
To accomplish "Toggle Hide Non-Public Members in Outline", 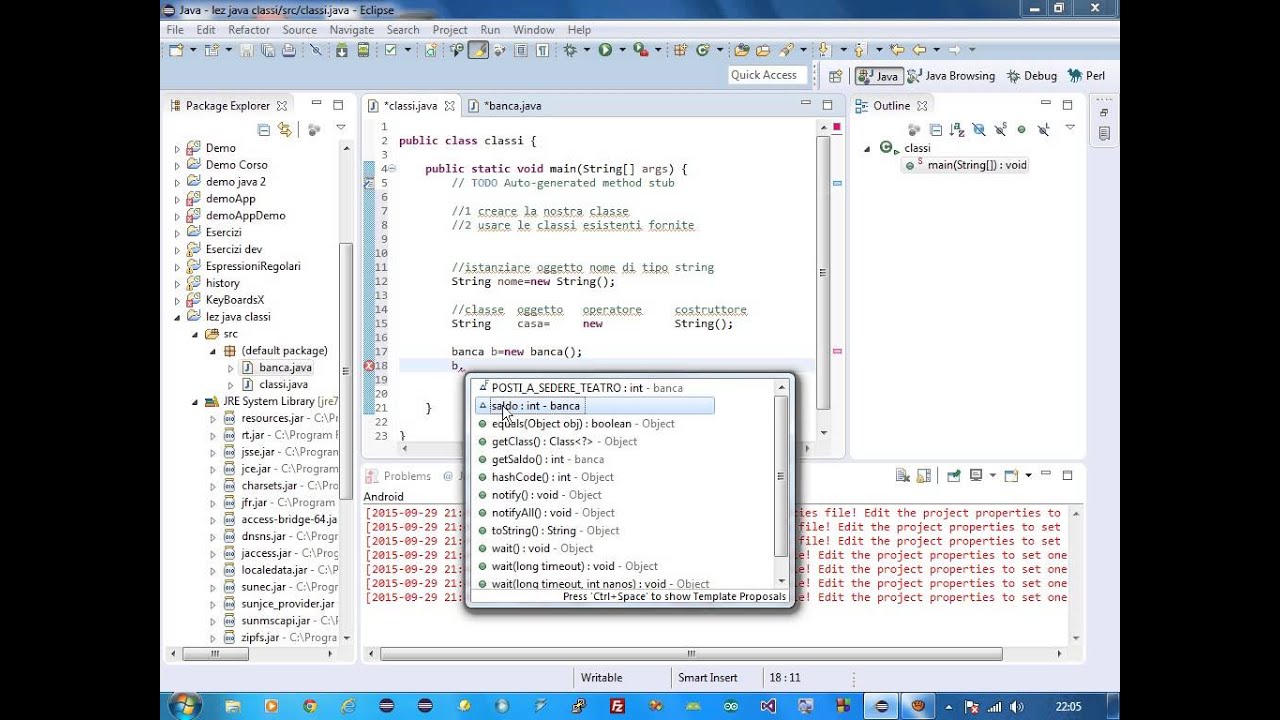I will coord(1021,129).
